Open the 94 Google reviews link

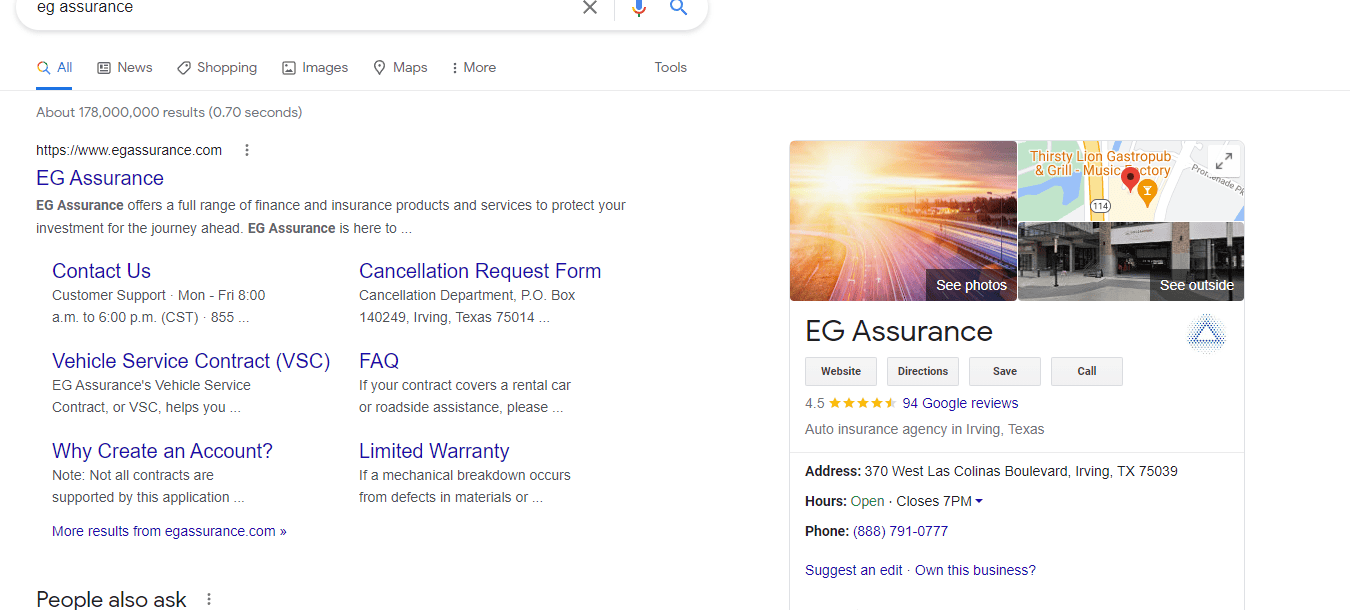960,404
